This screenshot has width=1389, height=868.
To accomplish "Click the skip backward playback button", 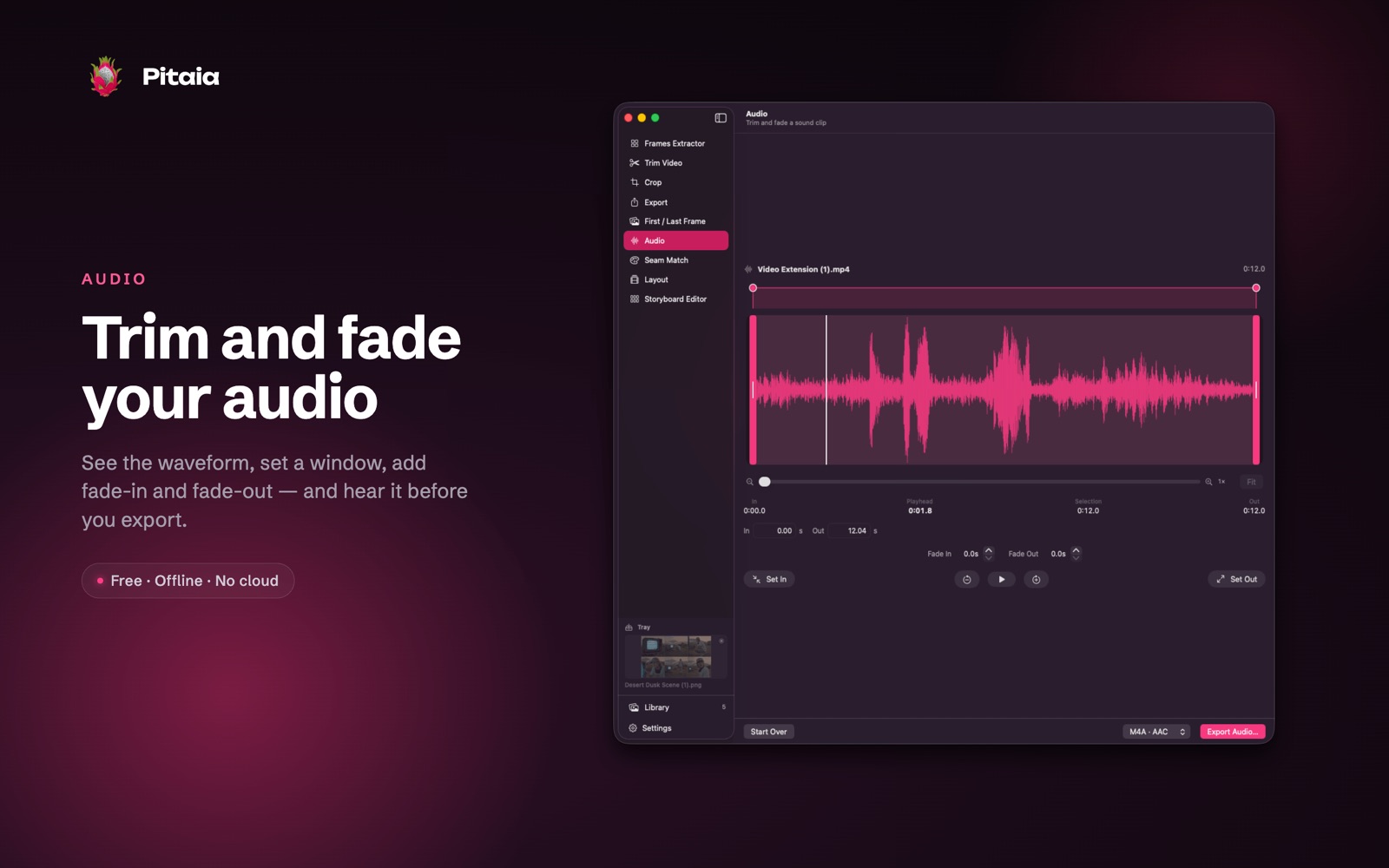I will (967, 580).
